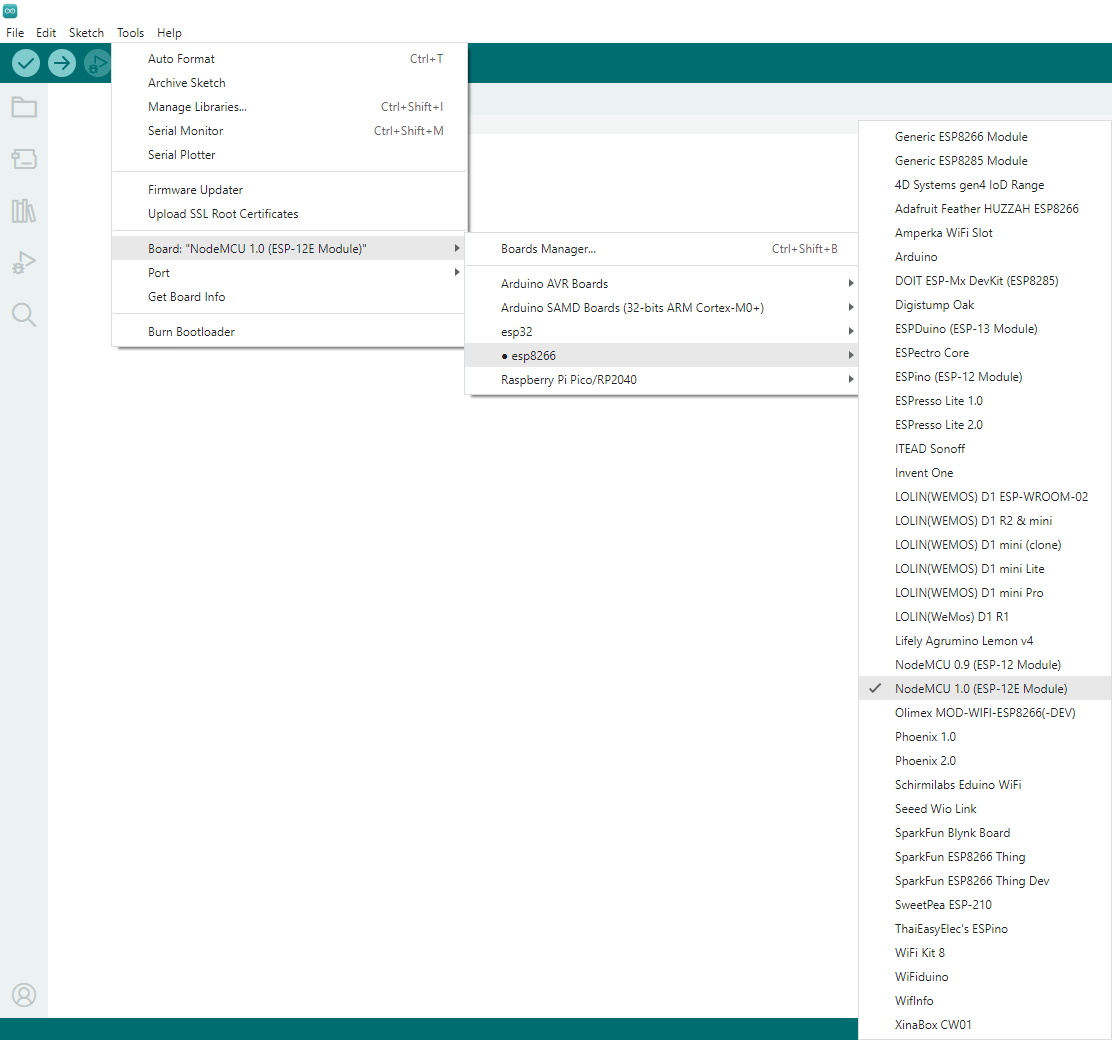Click the Start Debugging toolbar icon
Viewport: 1112px width, 1040px height.
coord(97,63)
